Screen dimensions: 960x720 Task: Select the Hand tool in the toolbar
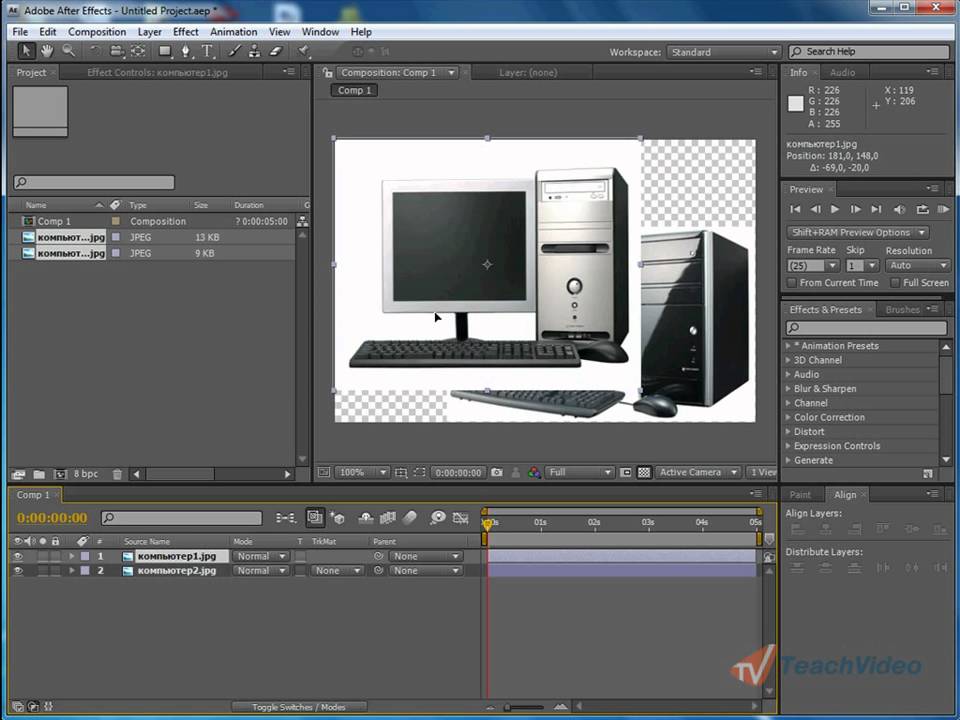click(46, 51)
